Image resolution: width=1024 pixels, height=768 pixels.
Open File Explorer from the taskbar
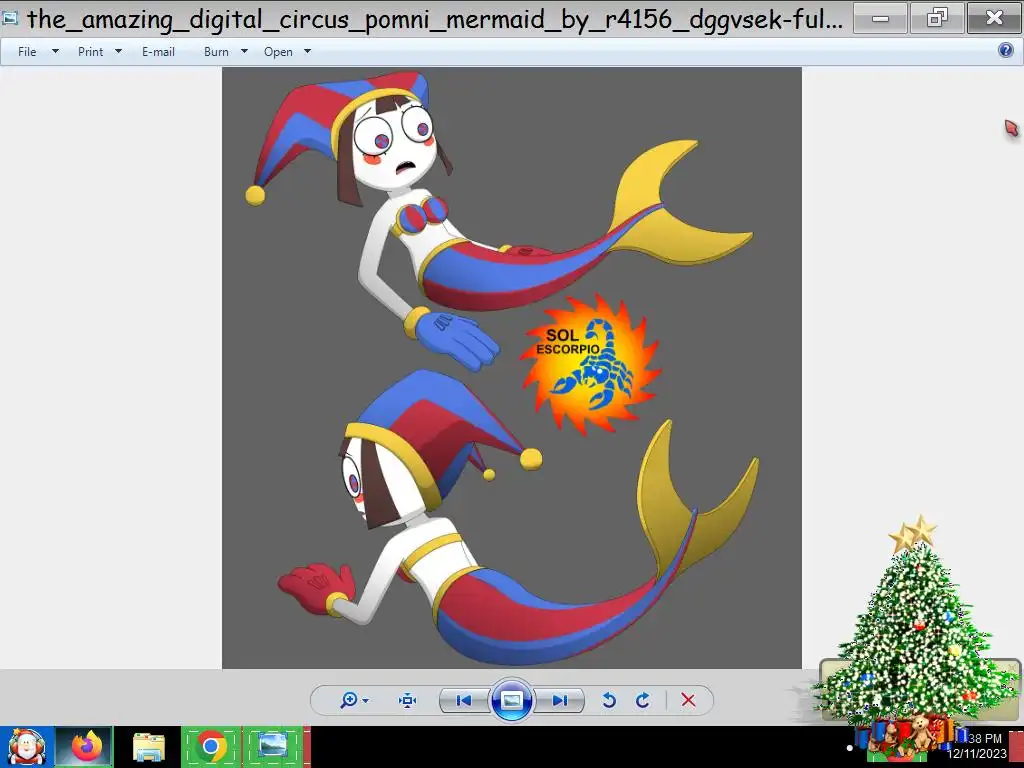tap(149, 747)
